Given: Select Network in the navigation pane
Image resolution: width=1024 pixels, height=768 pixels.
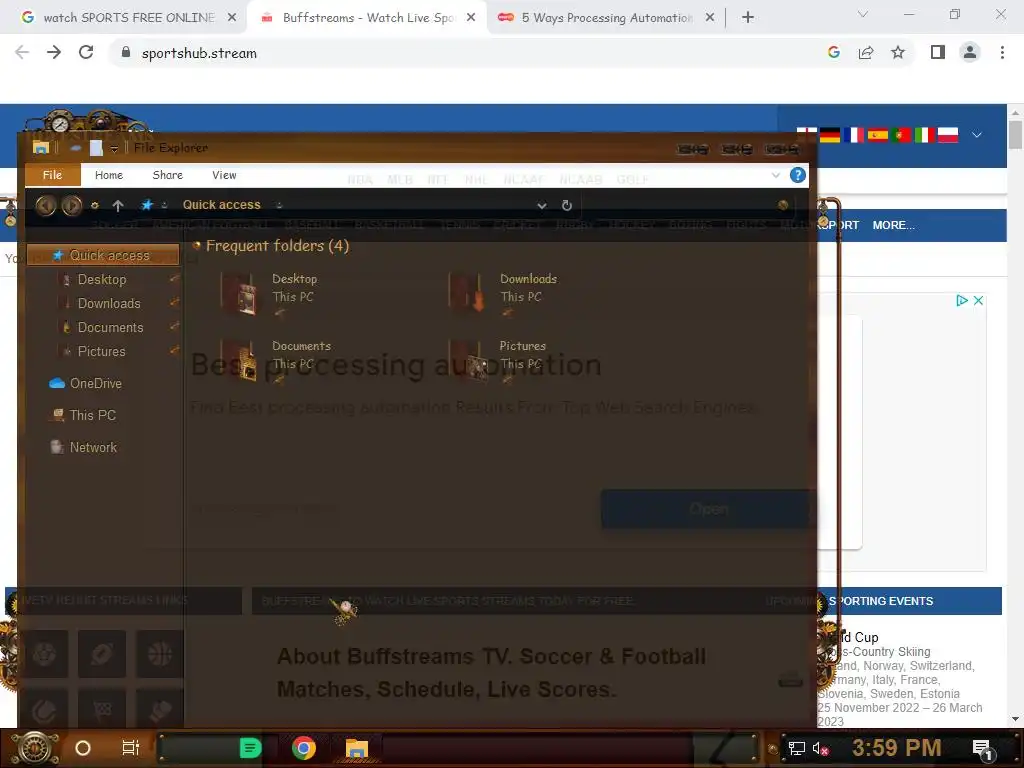Looking at the screenshot, I should (x=84, y=447).
